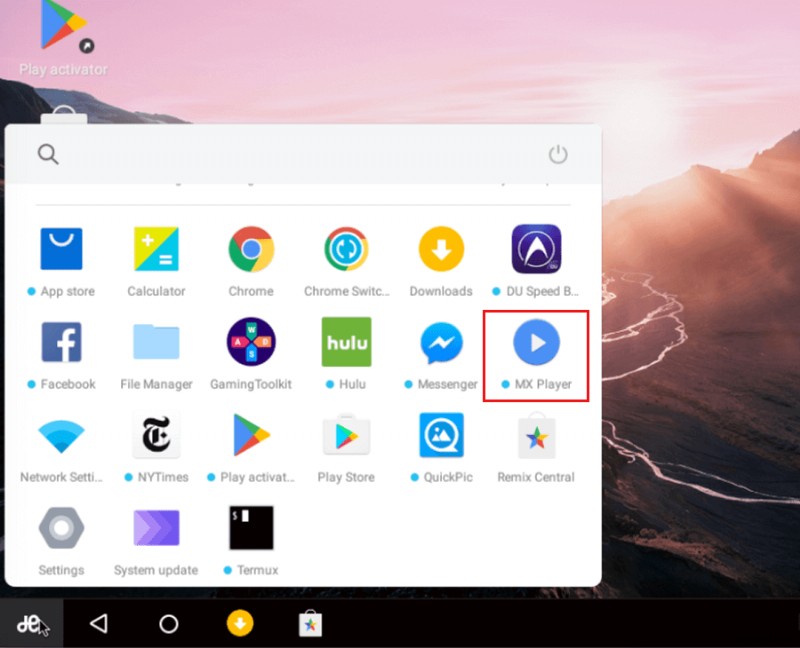Open the GamingToolkit app
This screenshot has height=648, width=800.
(250, 343)
